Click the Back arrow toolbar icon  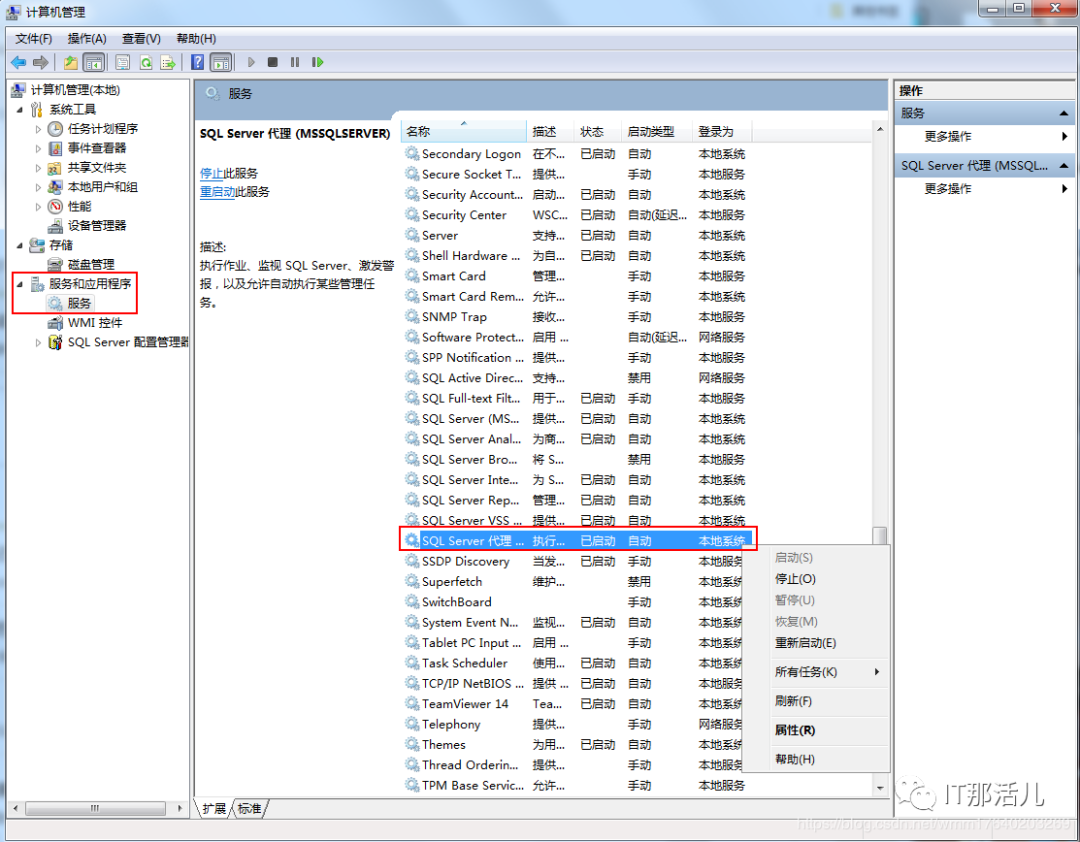click(x=19, y=63)
